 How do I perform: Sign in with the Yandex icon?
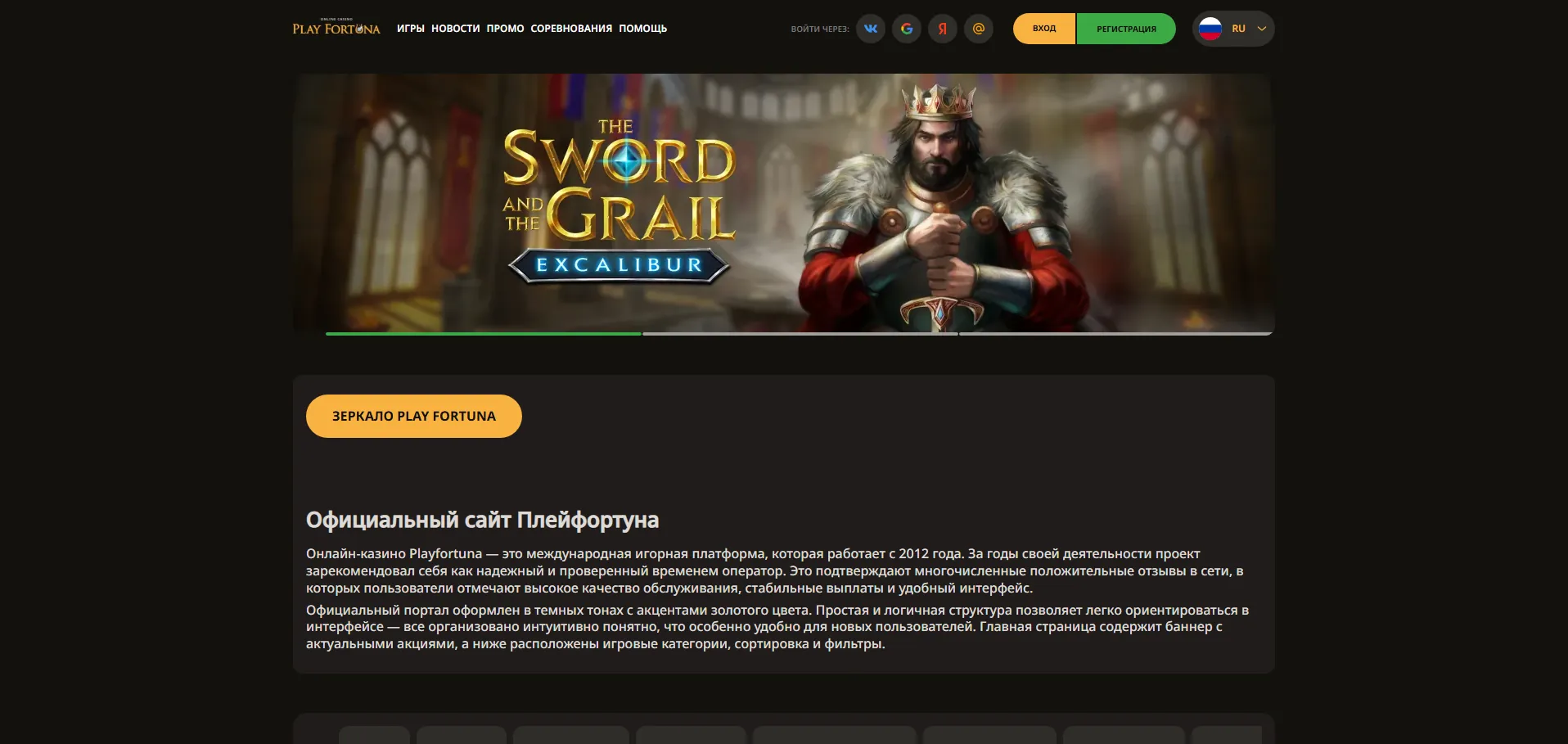[x=942, y=29]
